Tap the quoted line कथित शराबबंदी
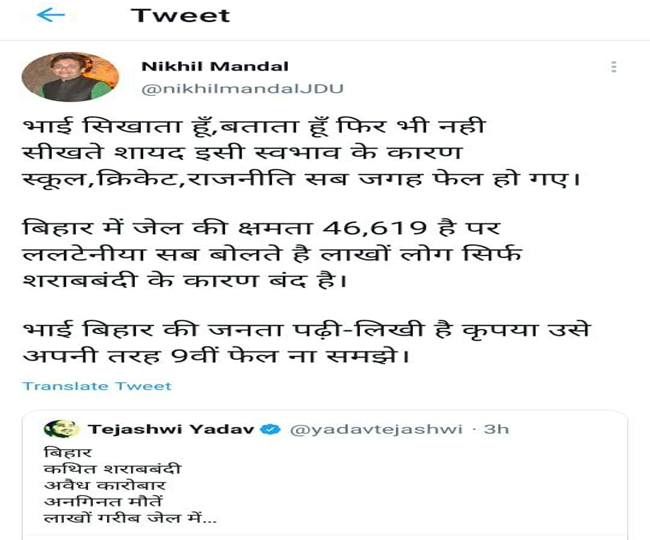650x540 pixels. click(x=112, y=469)
